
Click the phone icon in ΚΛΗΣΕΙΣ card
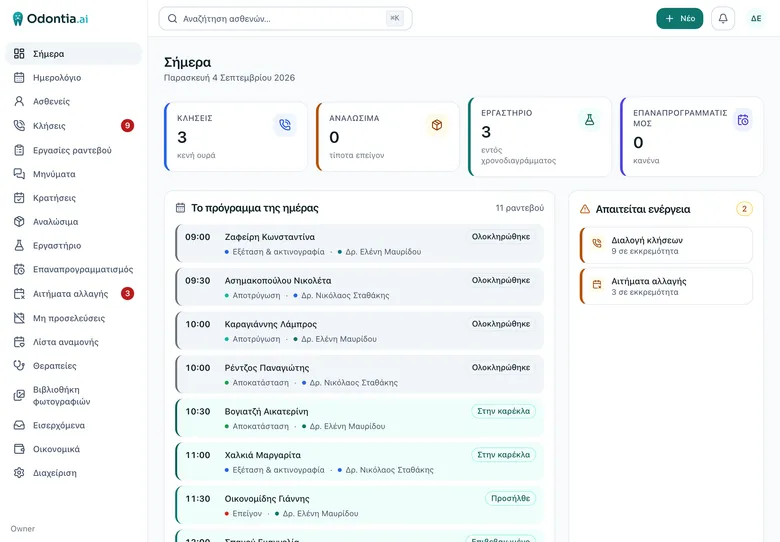click(x=285, y=125)
